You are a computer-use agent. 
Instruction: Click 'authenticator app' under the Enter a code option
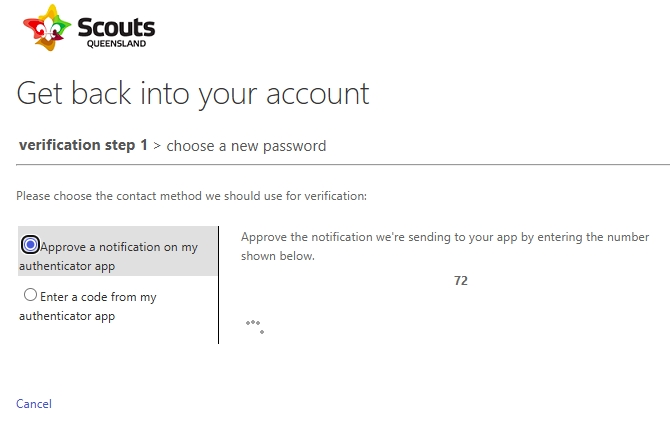(x=67, y=316)
